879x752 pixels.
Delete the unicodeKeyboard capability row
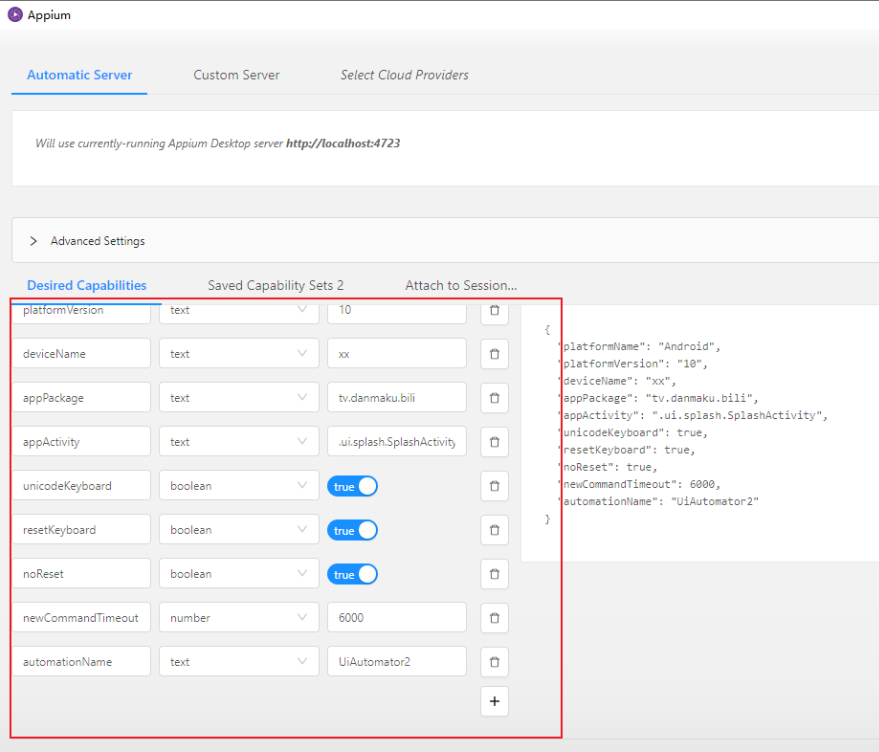(494, 486)
